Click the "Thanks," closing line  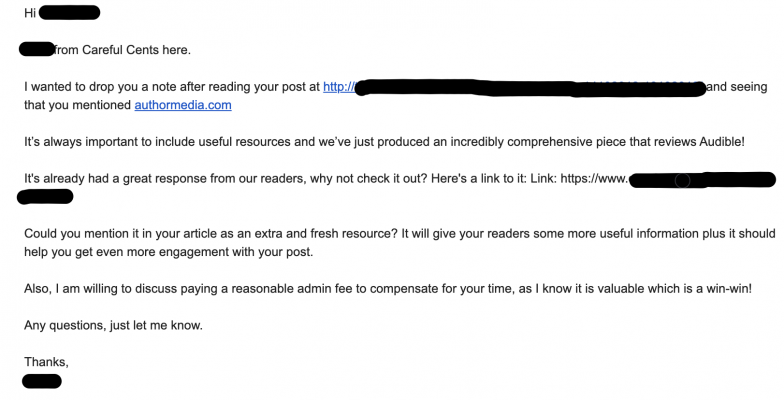(x=46, y=362)
